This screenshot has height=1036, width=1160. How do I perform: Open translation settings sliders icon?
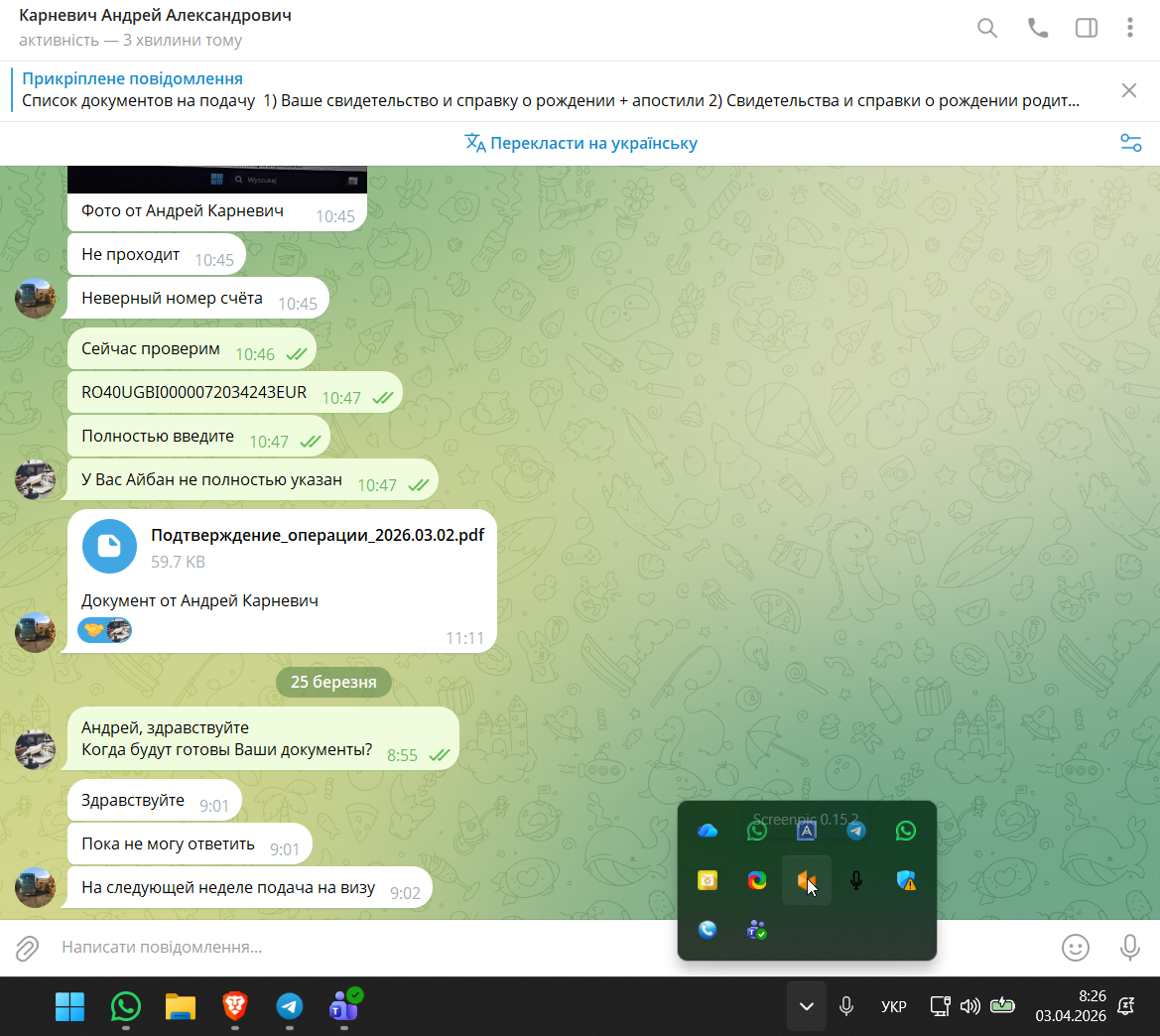point(1130,143)
